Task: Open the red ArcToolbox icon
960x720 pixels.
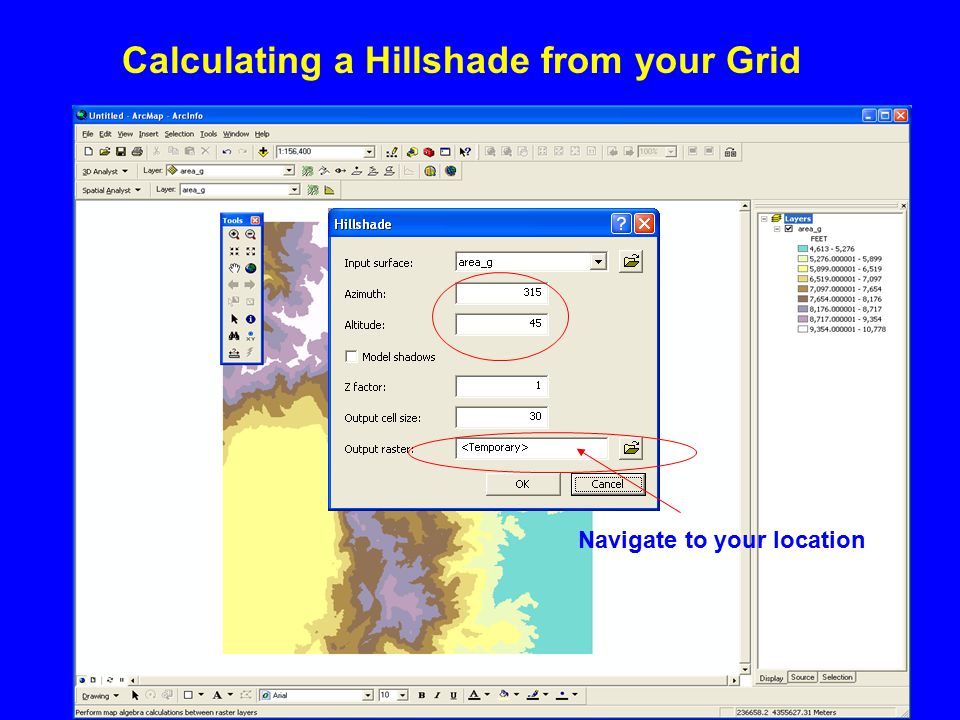Action: [429, 152]
